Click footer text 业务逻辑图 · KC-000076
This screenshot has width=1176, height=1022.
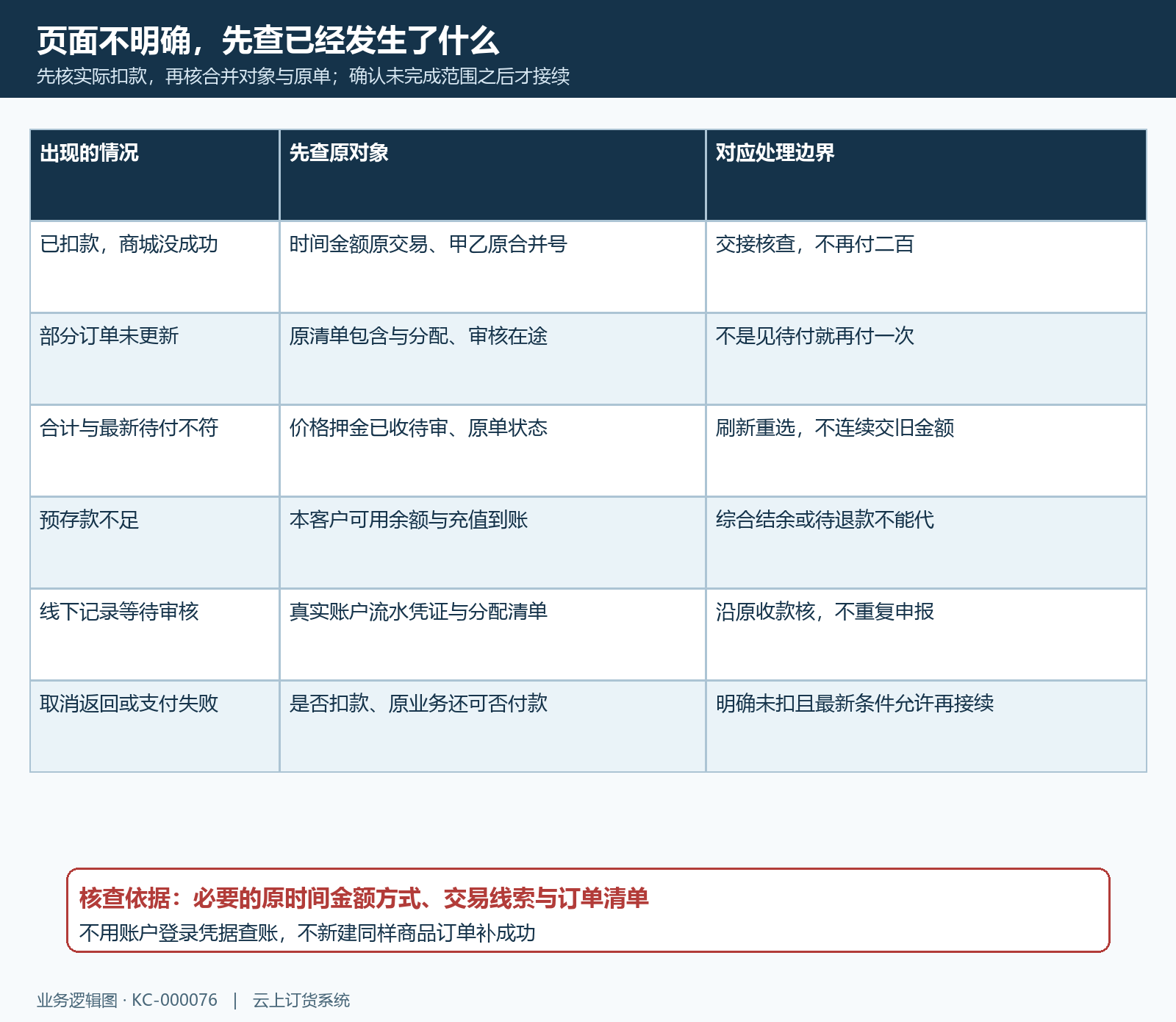point(127,1001)
